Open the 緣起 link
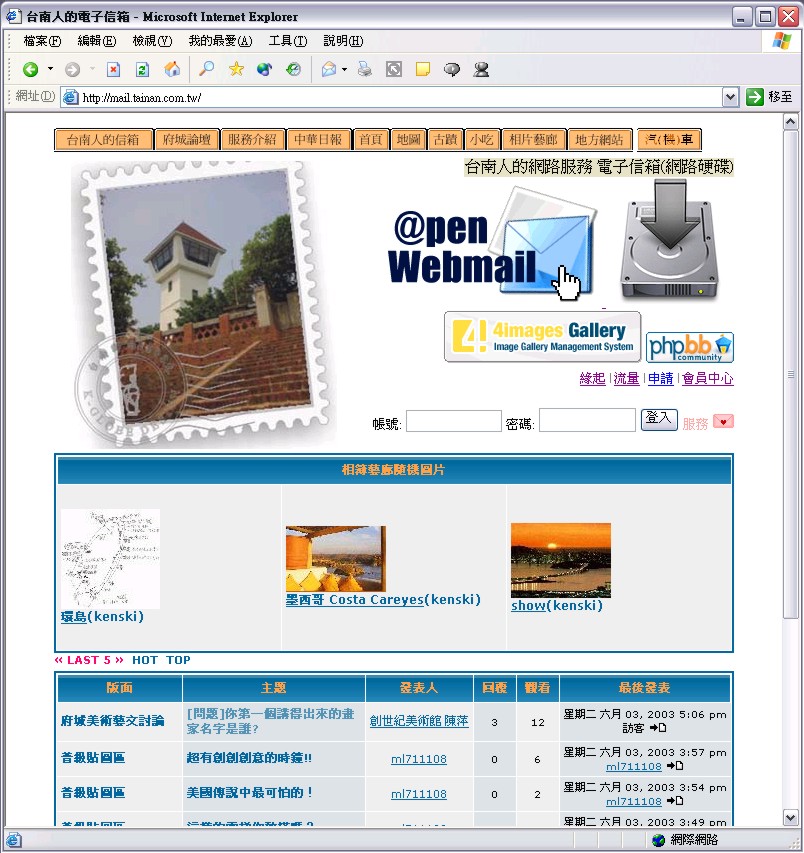Viewport: 804px width, 853px height. [592, 378]
